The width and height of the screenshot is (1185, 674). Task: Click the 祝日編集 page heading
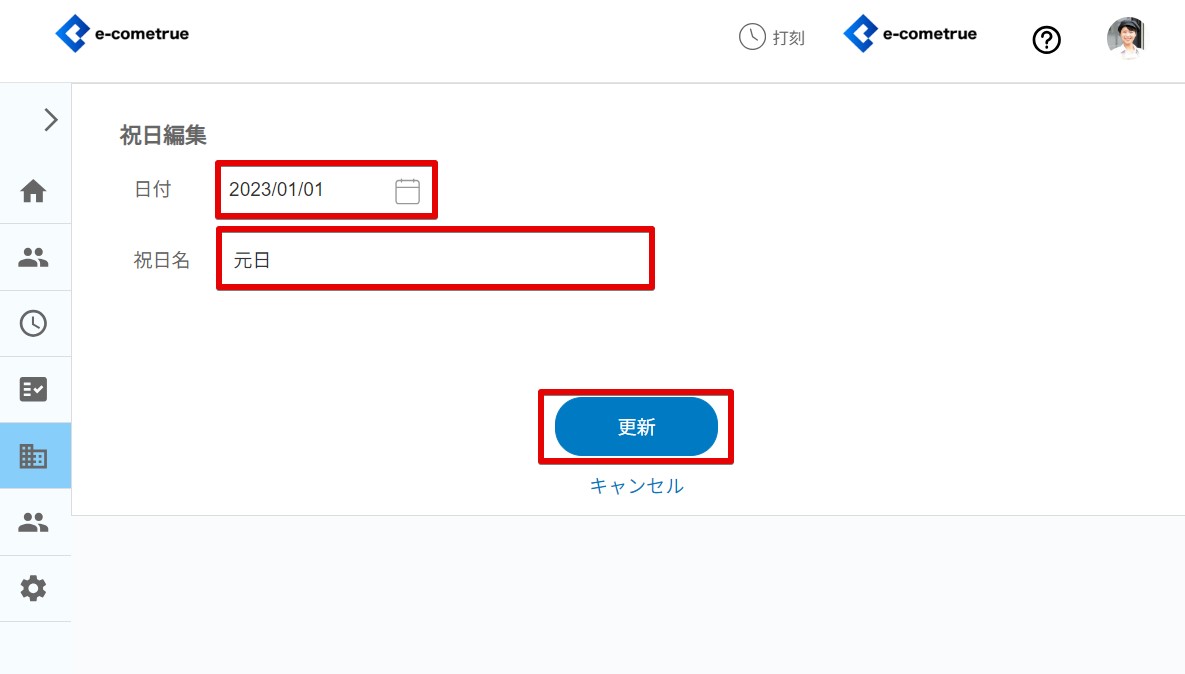tap(163, 135)
